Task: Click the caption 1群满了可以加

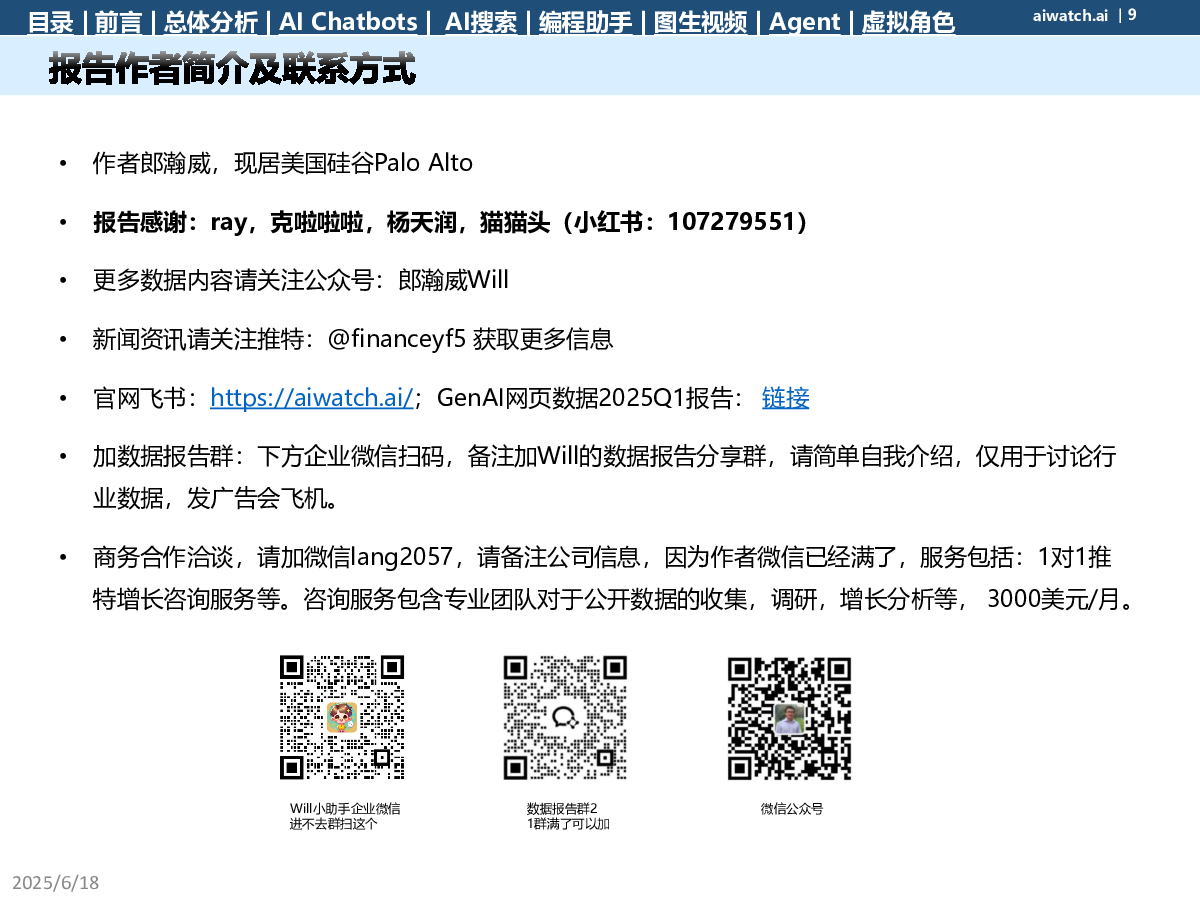Action: click(x=568, y=825)
